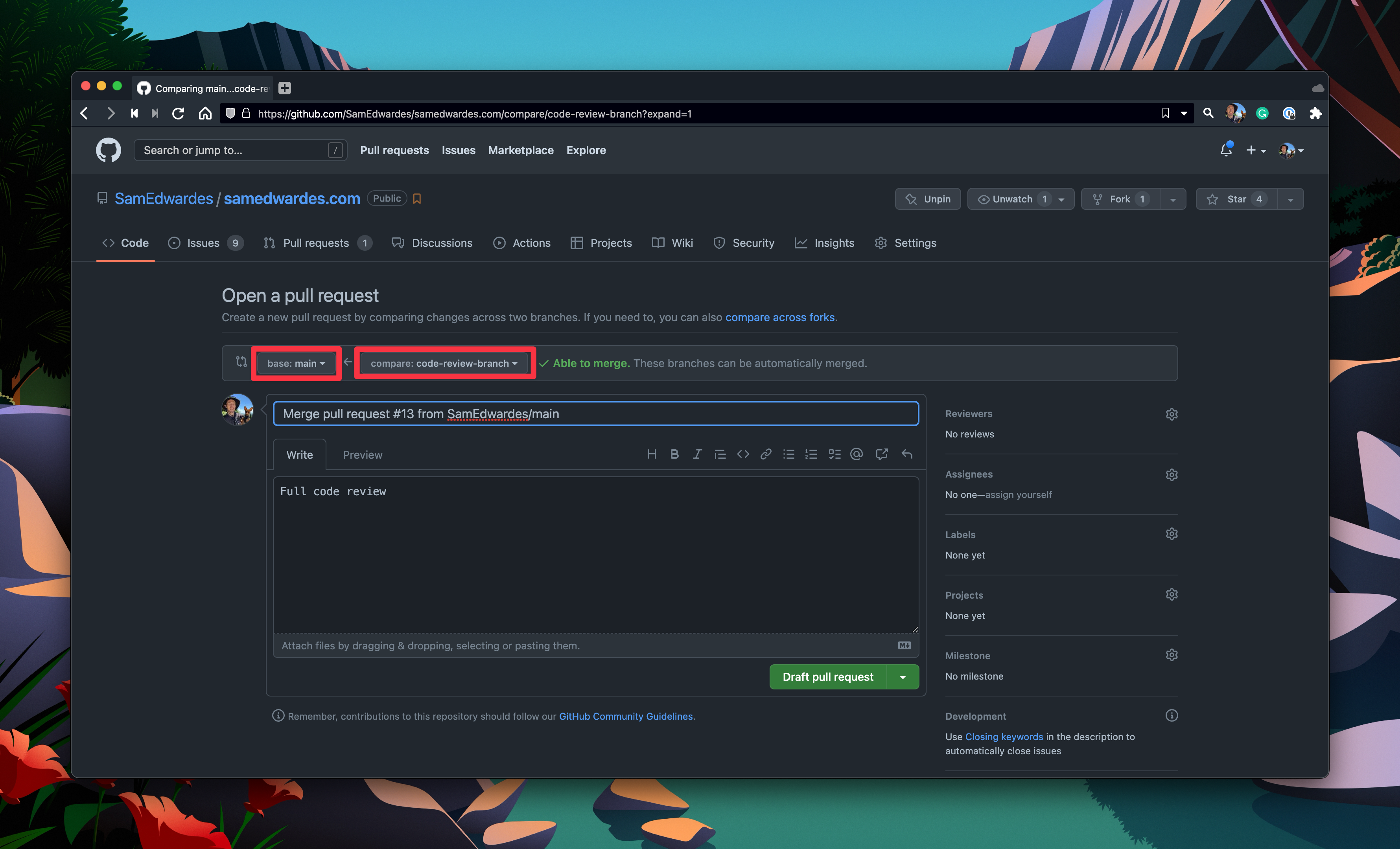Insert a link using the link icon
The width and height of the screenshot is (1400, 849).
coord(766,454)
